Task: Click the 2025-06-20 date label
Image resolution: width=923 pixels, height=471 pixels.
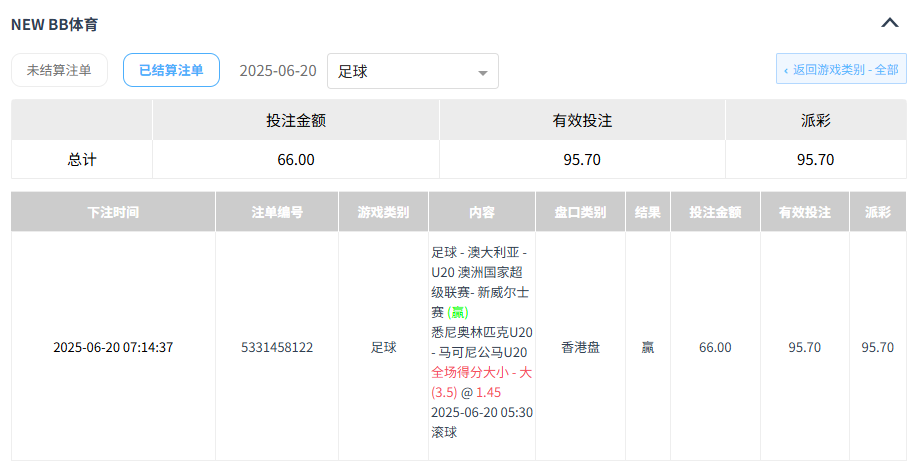Action: coord(278,71)
